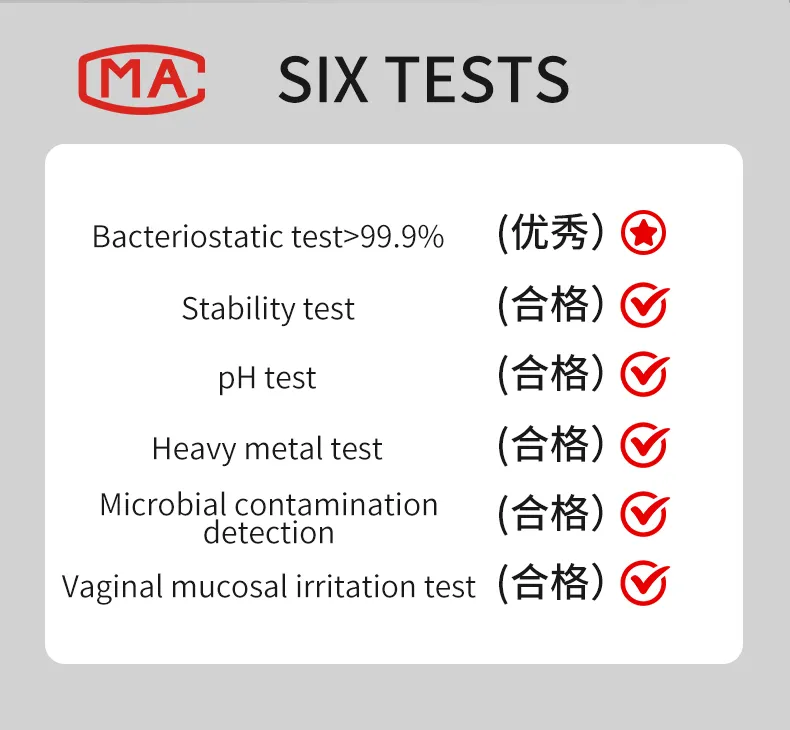Click the (优秀) rating text
The height and width of the screenshot is (730, 790).
pos(551,232)
